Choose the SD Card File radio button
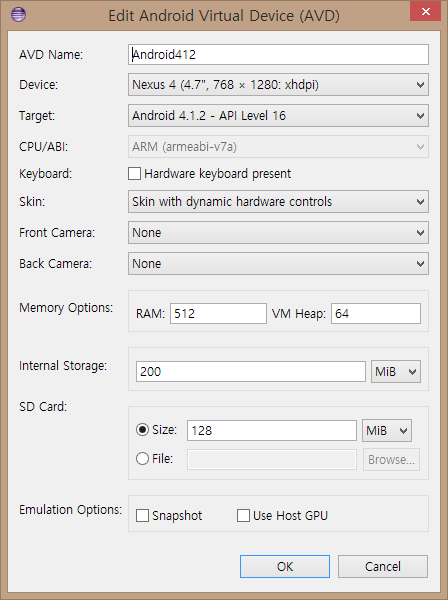This screenshot has height=600, width=448. coord(142,458)
